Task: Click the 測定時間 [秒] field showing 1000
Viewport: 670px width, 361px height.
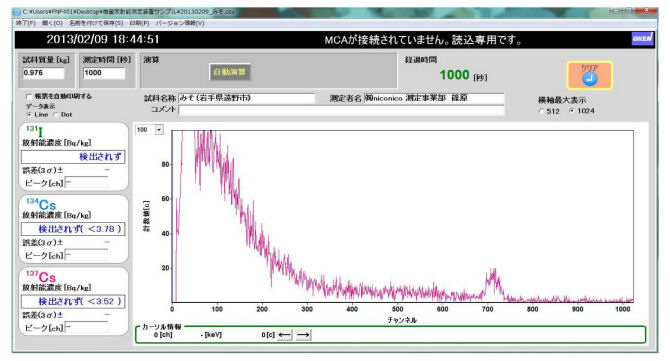Action: point(104,73)
